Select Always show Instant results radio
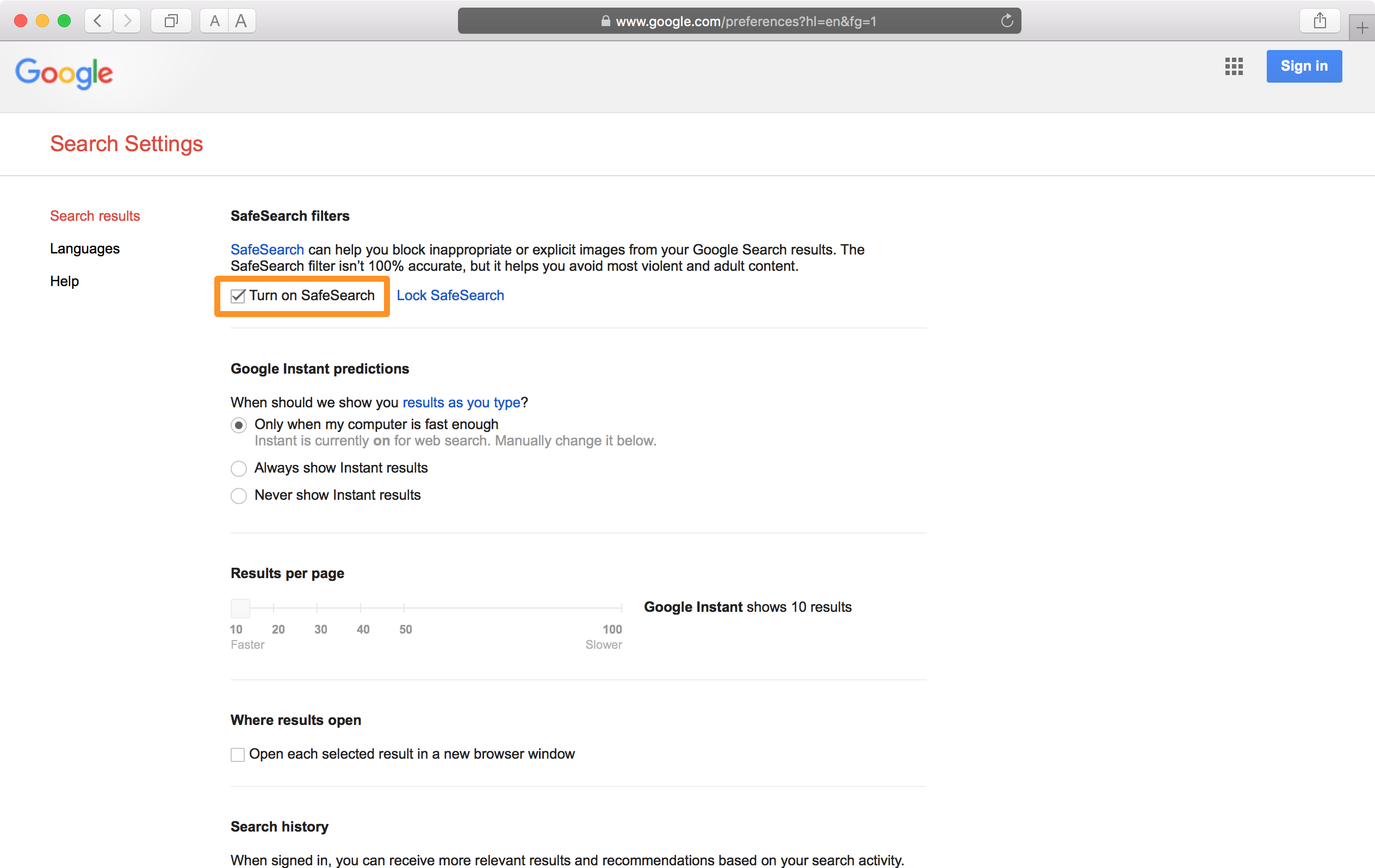 click(239, 468)
